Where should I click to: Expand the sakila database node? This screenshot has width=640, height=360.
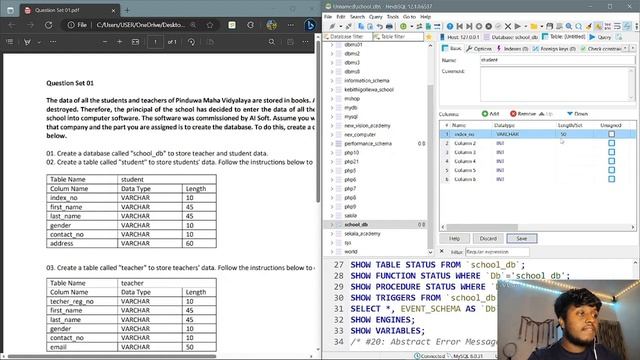tap(332, 216)
